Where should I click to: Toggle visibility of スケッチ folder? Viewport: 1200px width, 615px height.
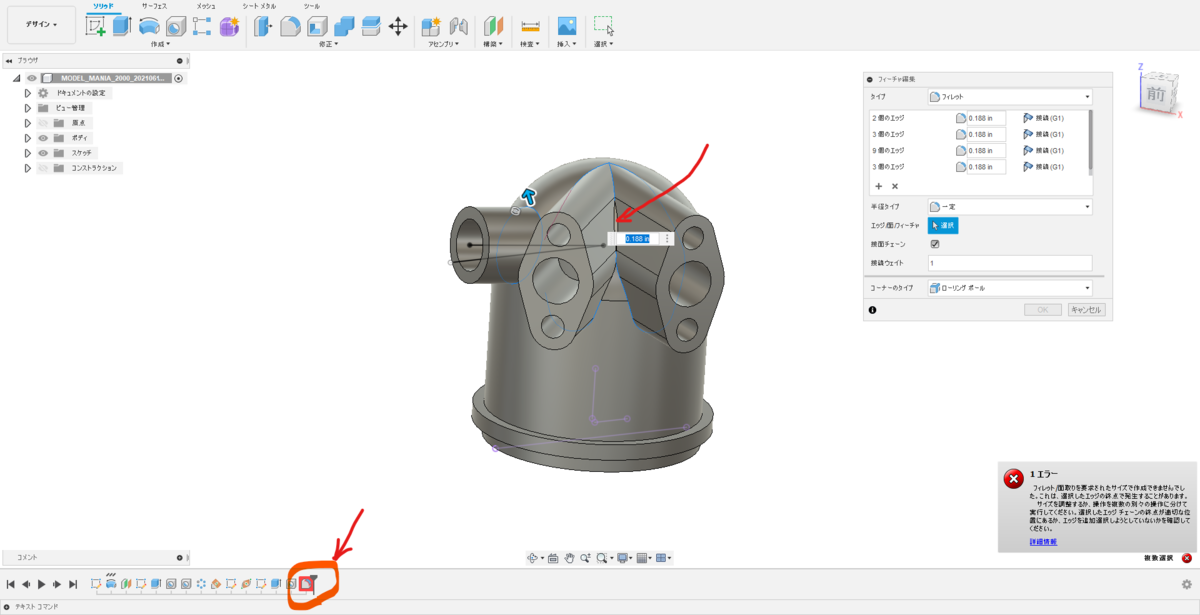(43, 153)
